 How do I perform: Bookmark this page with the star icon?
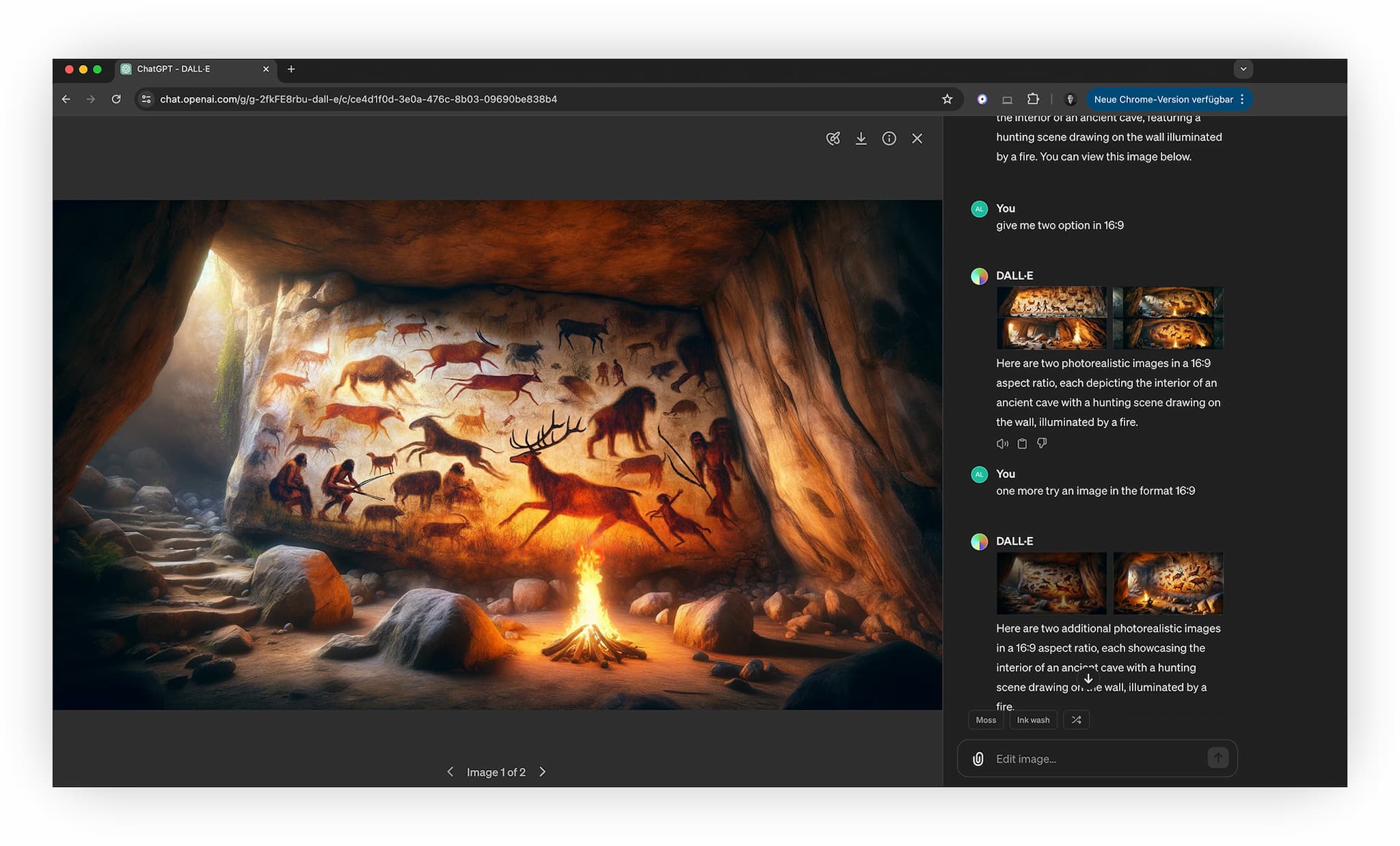point(947,99)
